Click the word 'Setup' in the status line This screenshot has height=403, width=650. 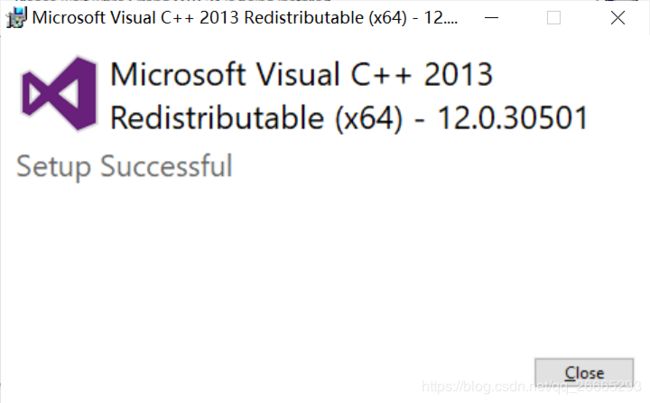coord(53,167)
